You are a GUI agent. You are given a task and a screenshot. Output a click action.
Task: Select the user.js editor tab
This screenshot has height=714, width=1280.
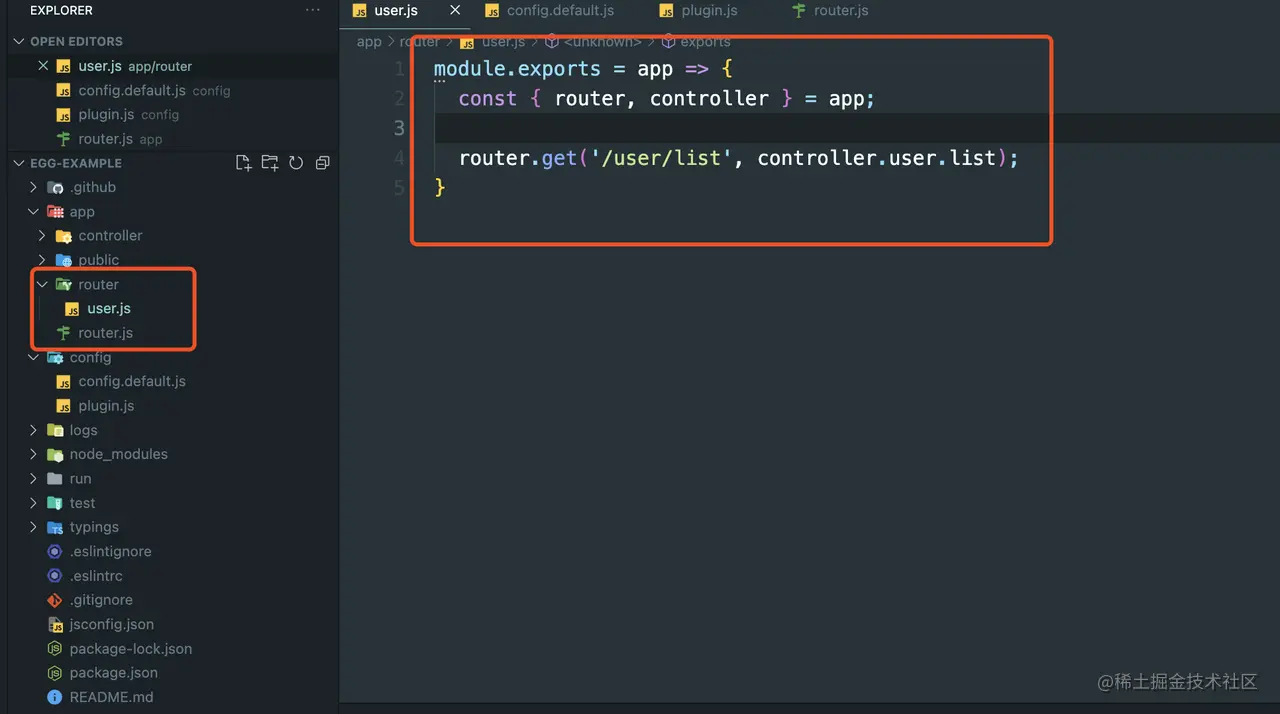(396, 11)
